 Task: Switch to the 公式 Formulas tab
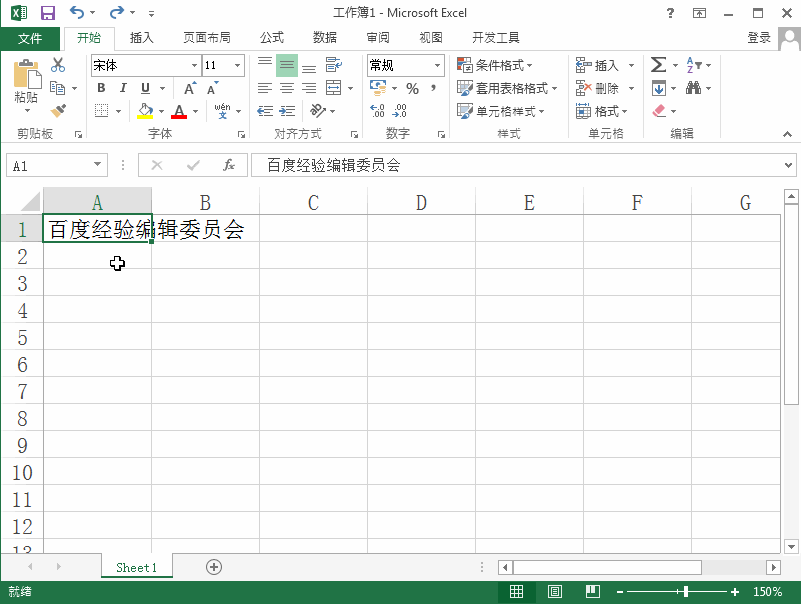[x=272, y=38]
